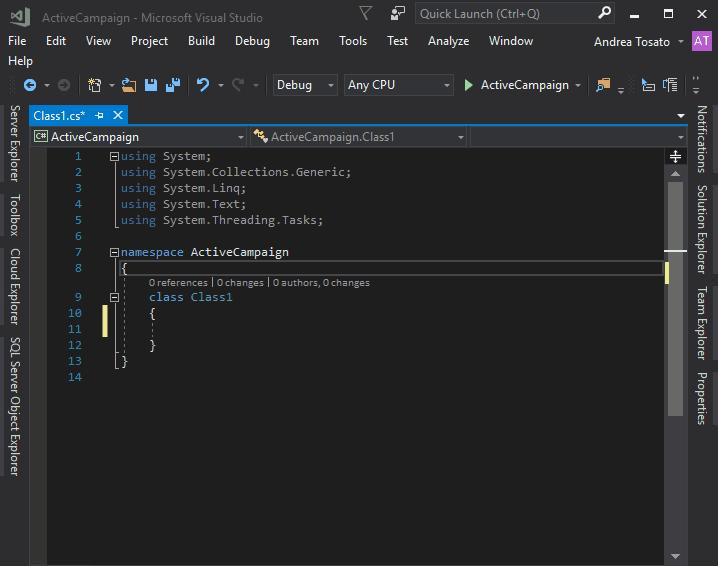Collapse the namespace ActiveCampaign block
Screen dimensions: 718x566
114,252
